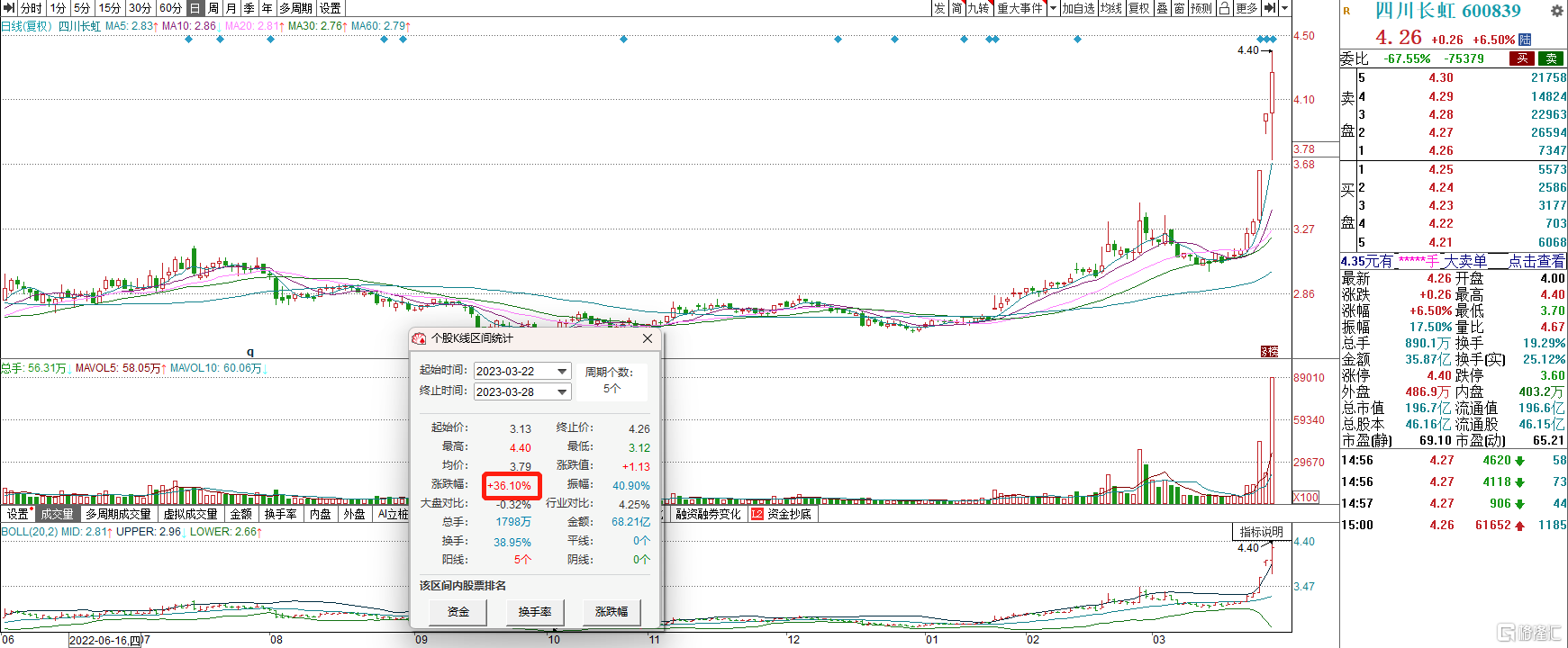Toggle 均线 moving averages display
This screenshot has width=1568, height=648.
[x=1111, y=8]
